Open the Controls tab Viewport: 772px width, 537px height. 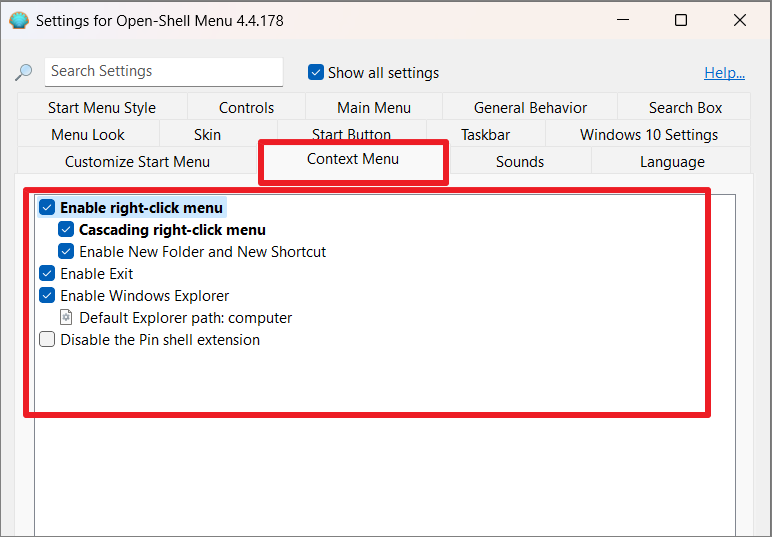pyautogui.click(x=246, y=107)
